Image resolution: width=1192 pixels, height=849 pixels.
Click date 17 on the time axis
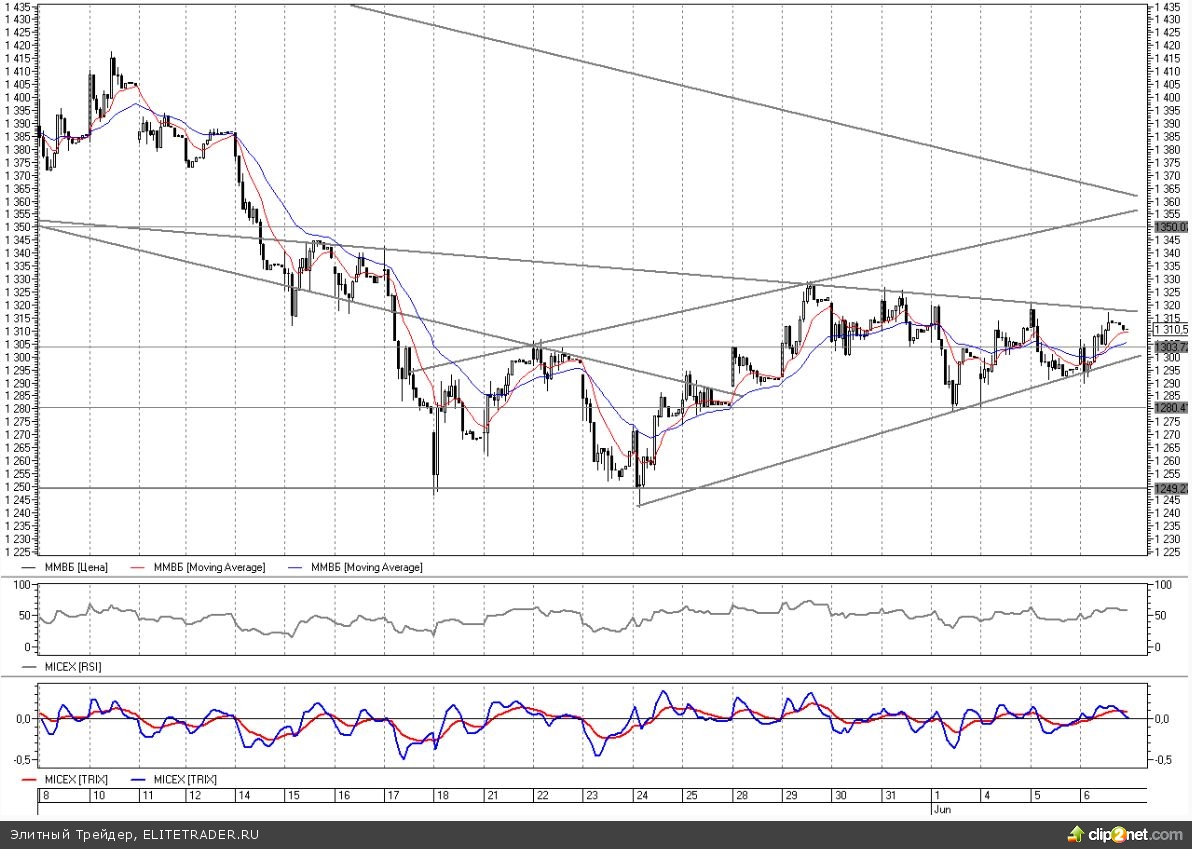coord(393,795)
